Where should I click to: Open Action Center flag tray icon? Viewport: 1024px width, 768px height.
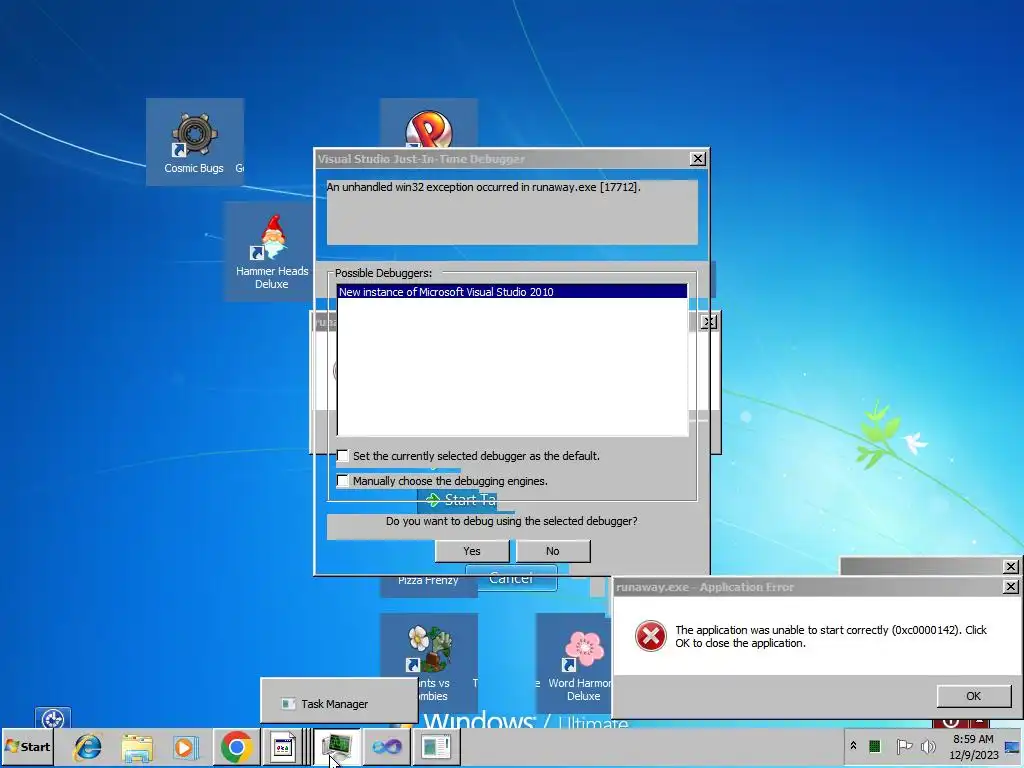click(904, 746)
